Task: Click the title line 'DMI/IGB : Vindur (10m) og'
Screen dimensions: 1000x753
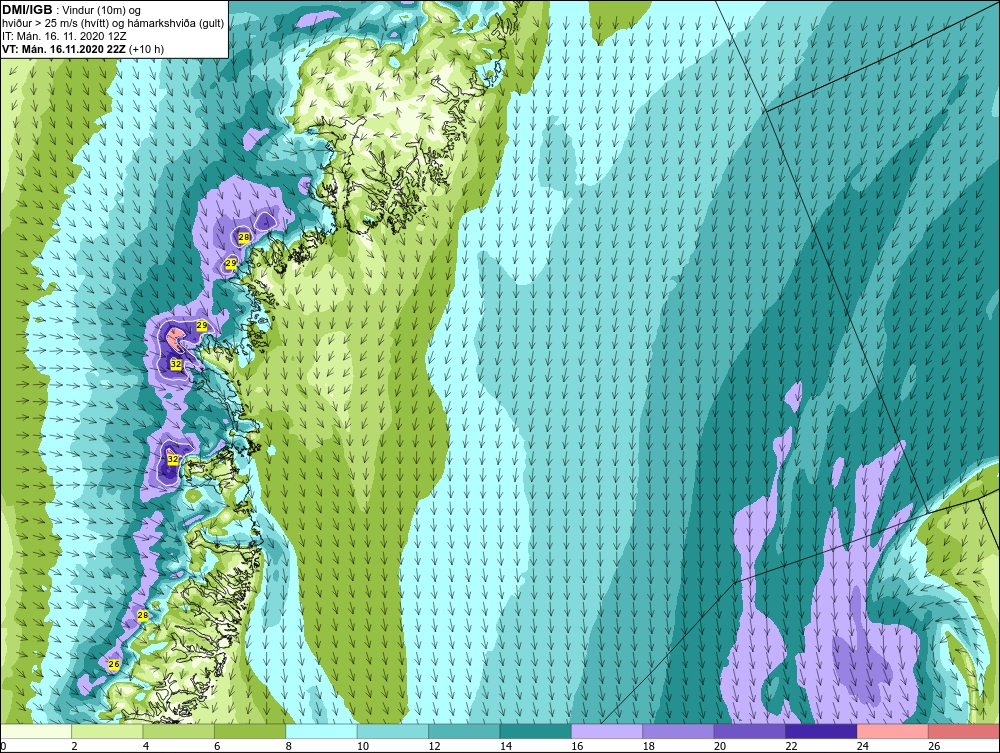Action: pyautogui.click(x=72, y=10)
